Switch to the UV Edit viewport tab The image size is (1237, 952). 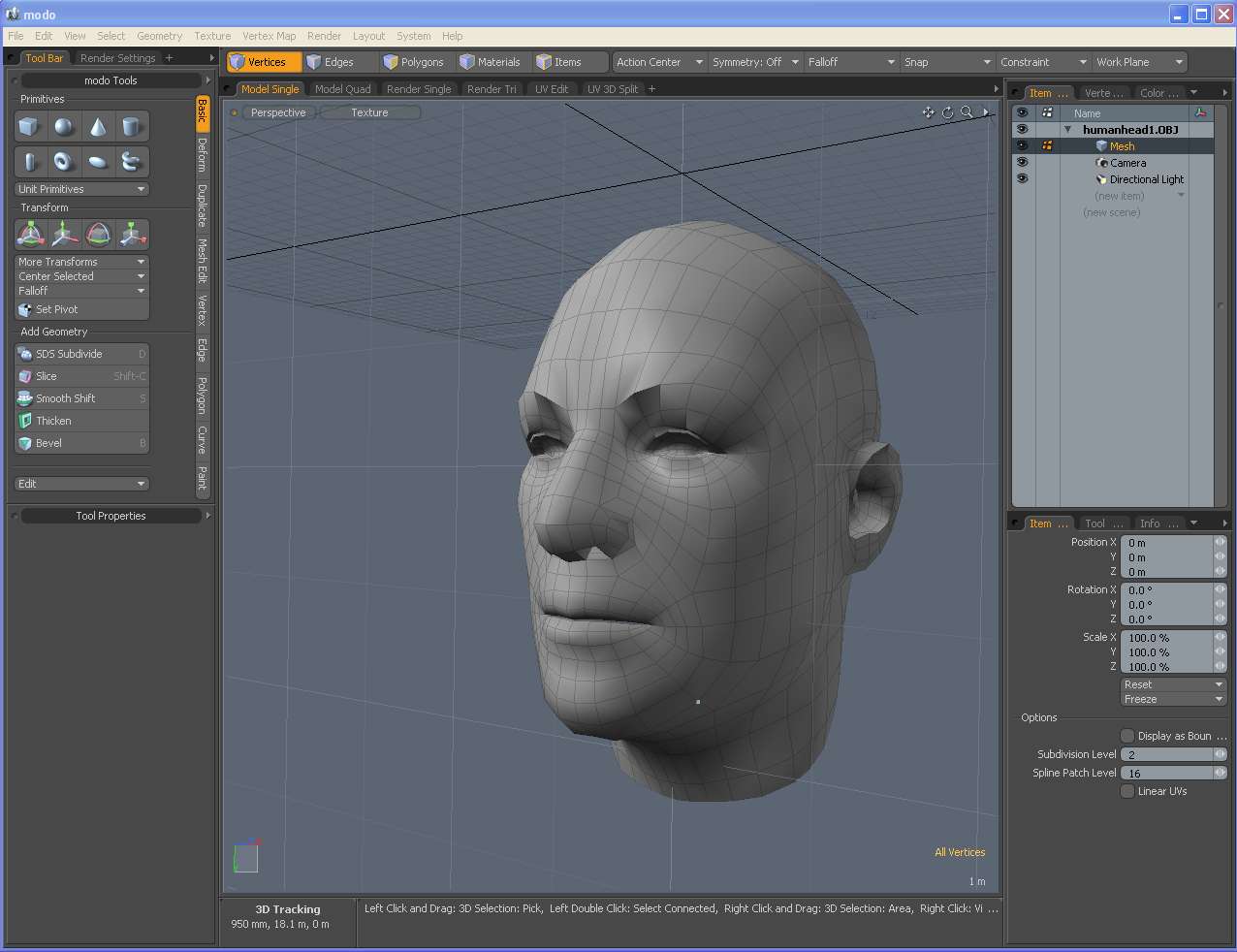(x=552, y=89)
